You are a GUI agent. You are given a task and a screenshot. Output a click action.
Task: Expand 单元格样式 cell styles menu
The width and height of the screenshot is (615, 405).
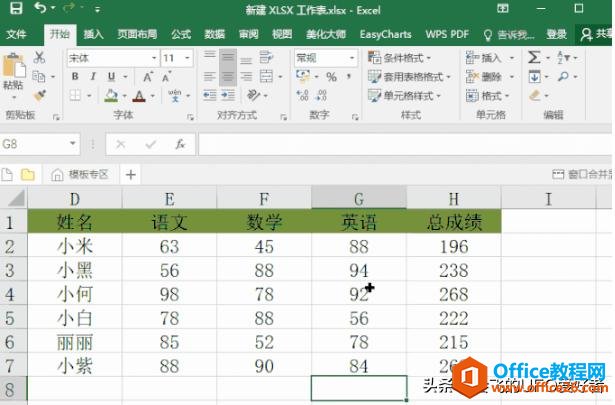(x=404, y=96)
